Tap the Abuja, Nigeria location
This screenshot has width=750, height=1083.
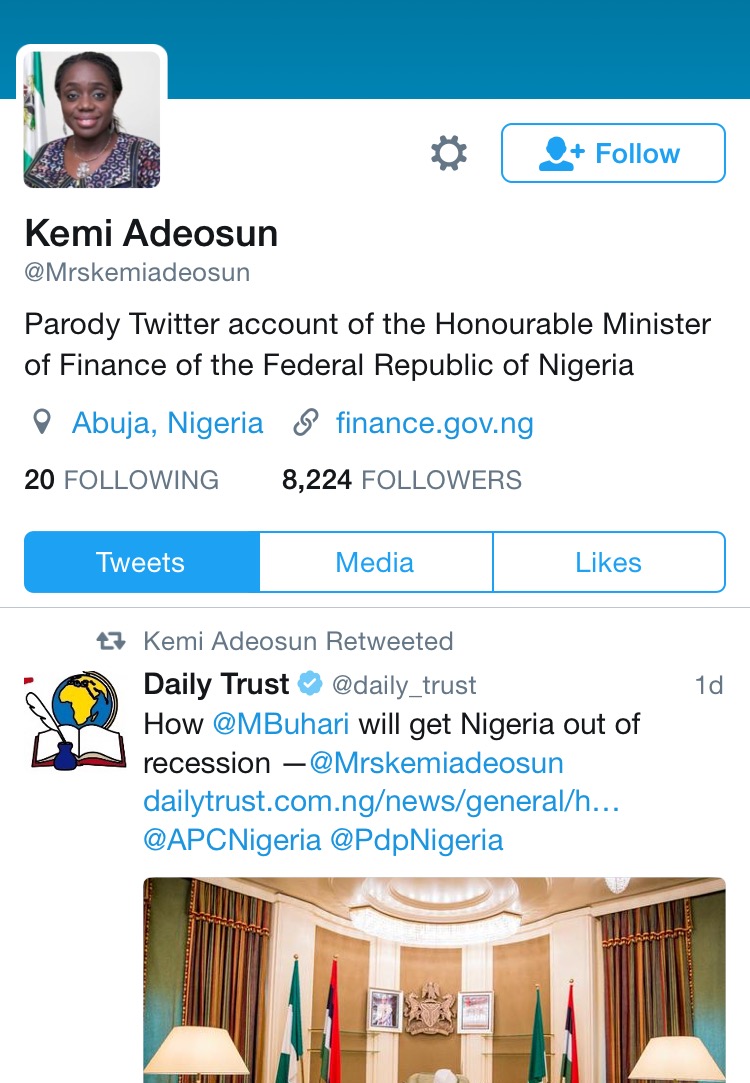click(x=167, y=423)
